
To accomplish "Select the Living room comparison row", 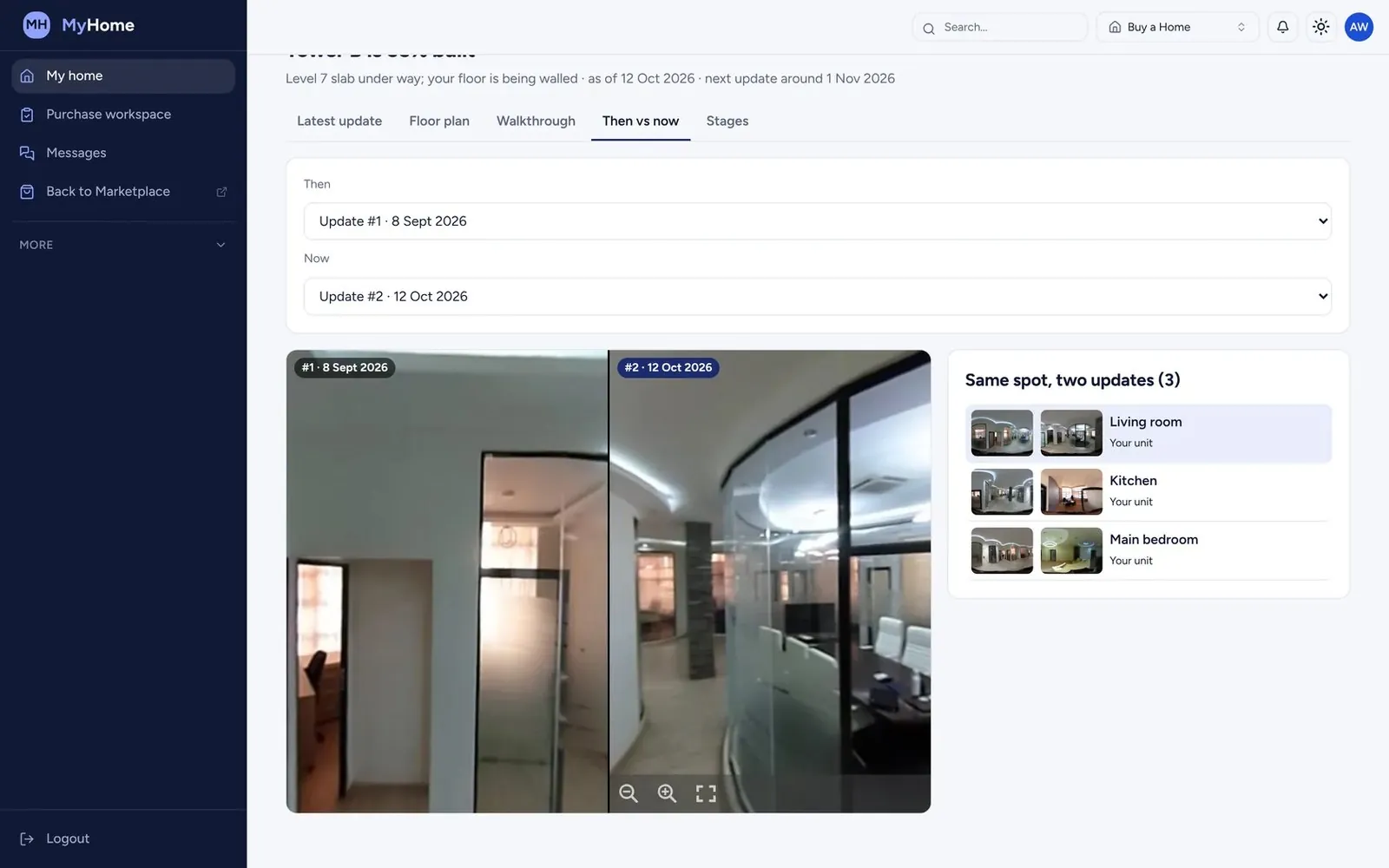I will [1149, 433].
